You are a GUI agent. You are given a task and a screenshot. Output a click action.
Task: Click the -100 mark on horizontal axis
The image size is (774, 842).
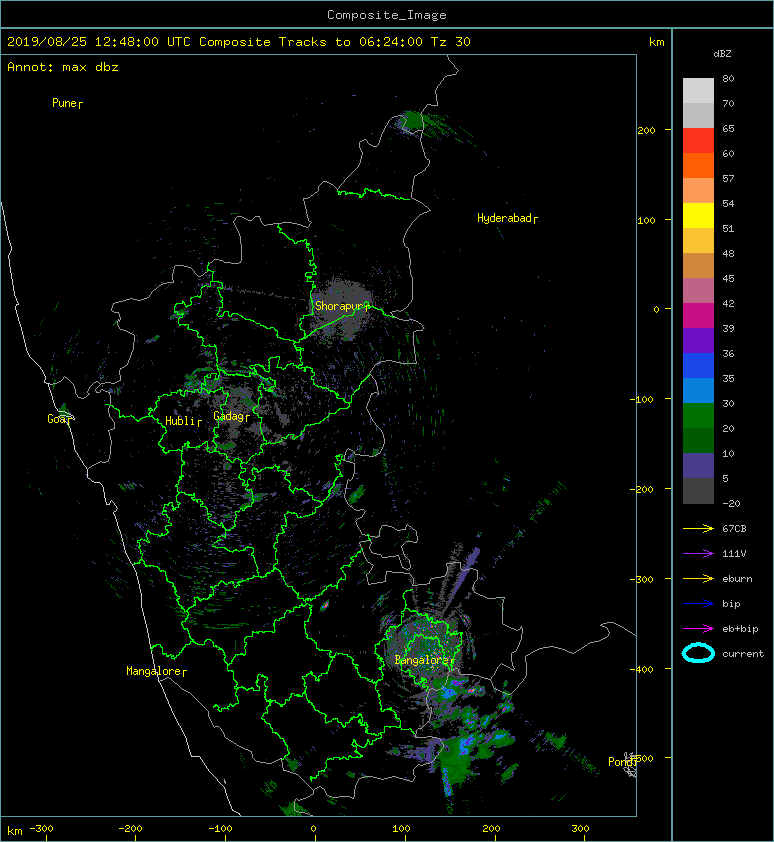(221, 829)
